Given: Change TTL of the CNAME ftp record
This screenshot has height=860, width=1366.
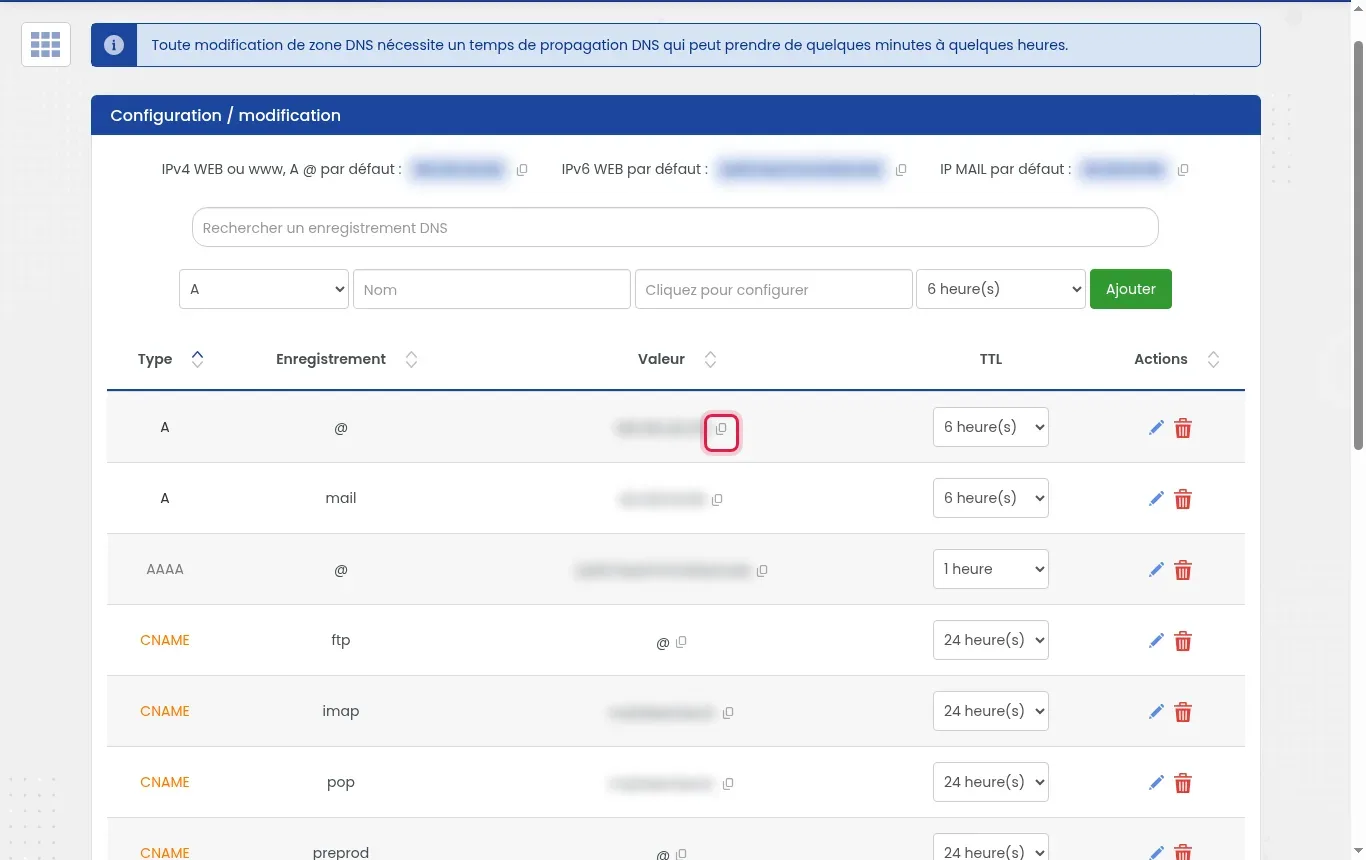Looking at the screenshot, I should pos(991,640).
